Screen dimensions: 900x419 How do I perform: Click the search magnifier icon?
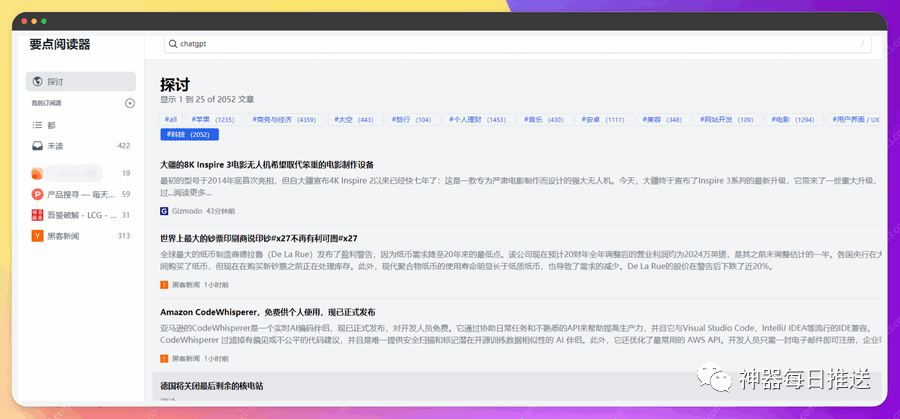[x=173, y=44]
